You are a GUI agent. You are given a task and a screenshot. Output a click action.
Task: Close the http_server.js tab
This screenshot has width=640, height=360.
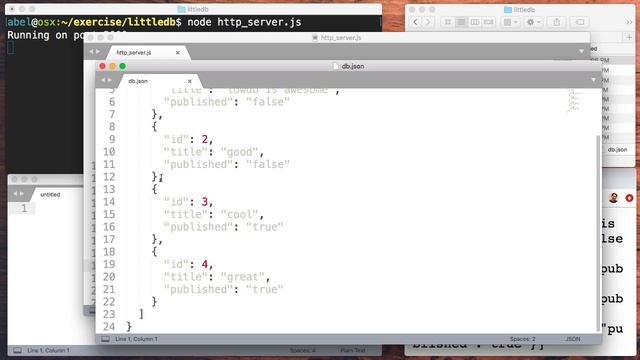pos(178,53)
